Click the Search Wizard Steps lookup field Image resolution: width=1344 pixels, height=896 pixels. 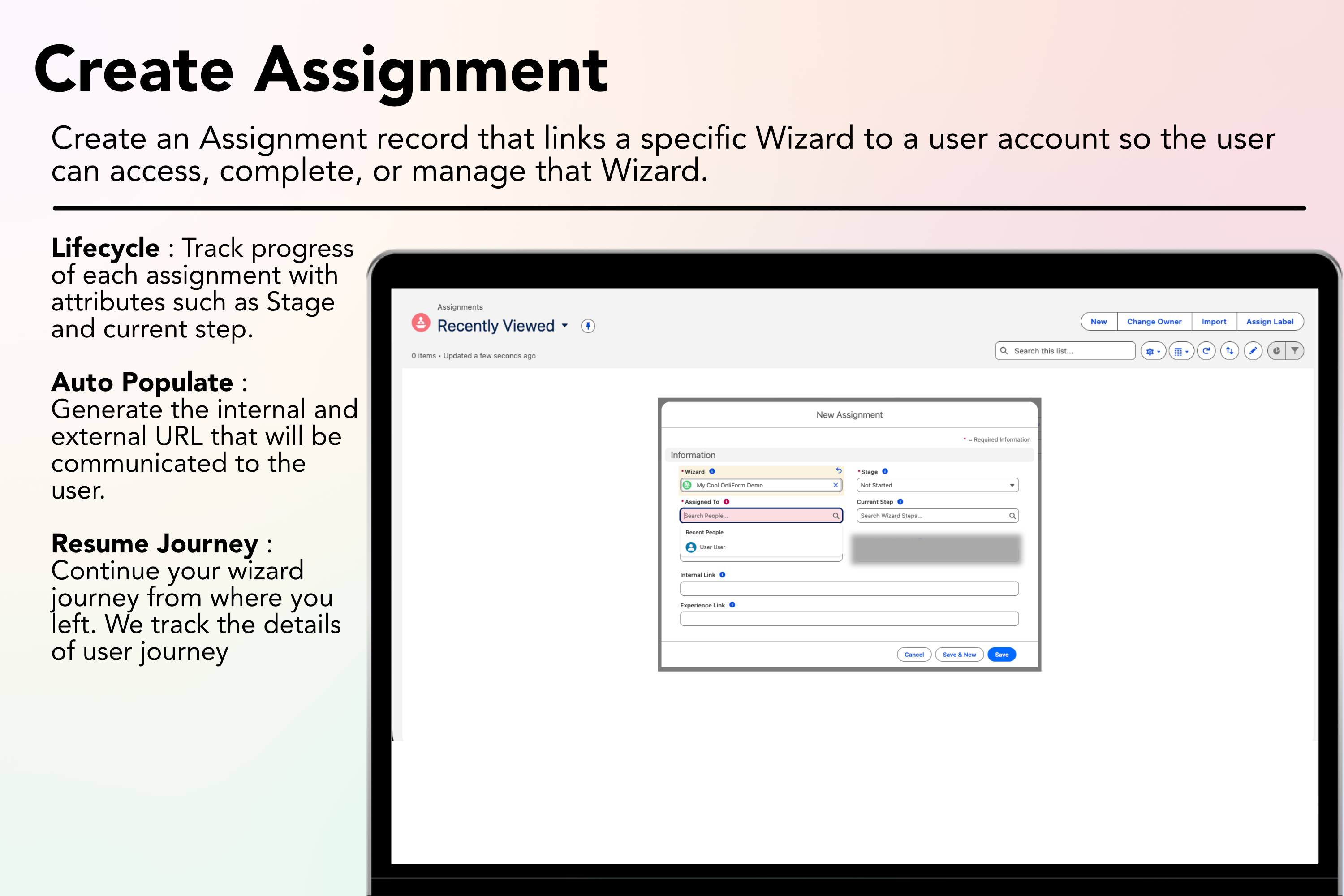point(937,516)
